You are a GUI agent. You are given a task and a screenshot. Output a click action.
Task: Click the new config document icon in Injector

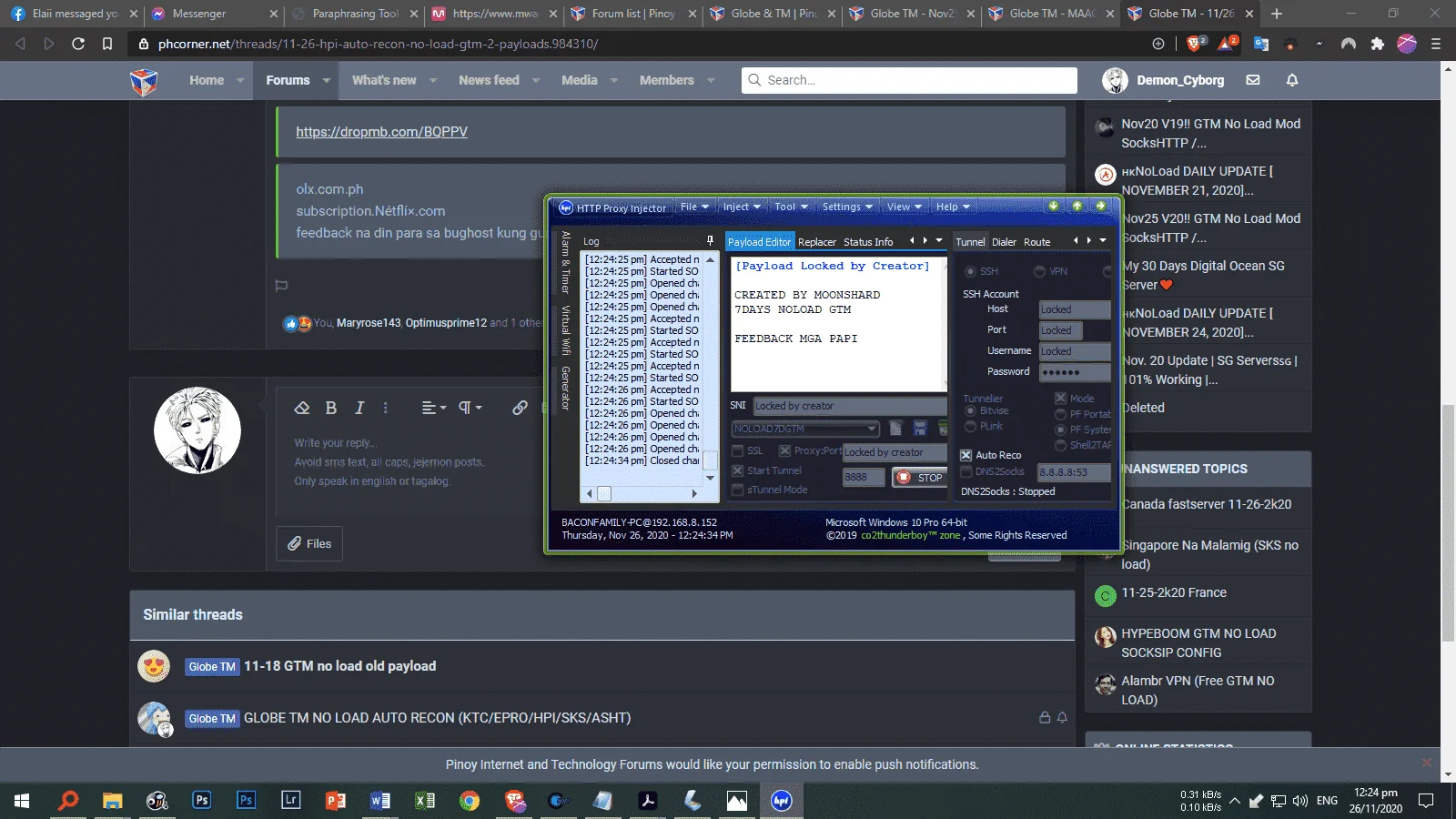point(895,429)
